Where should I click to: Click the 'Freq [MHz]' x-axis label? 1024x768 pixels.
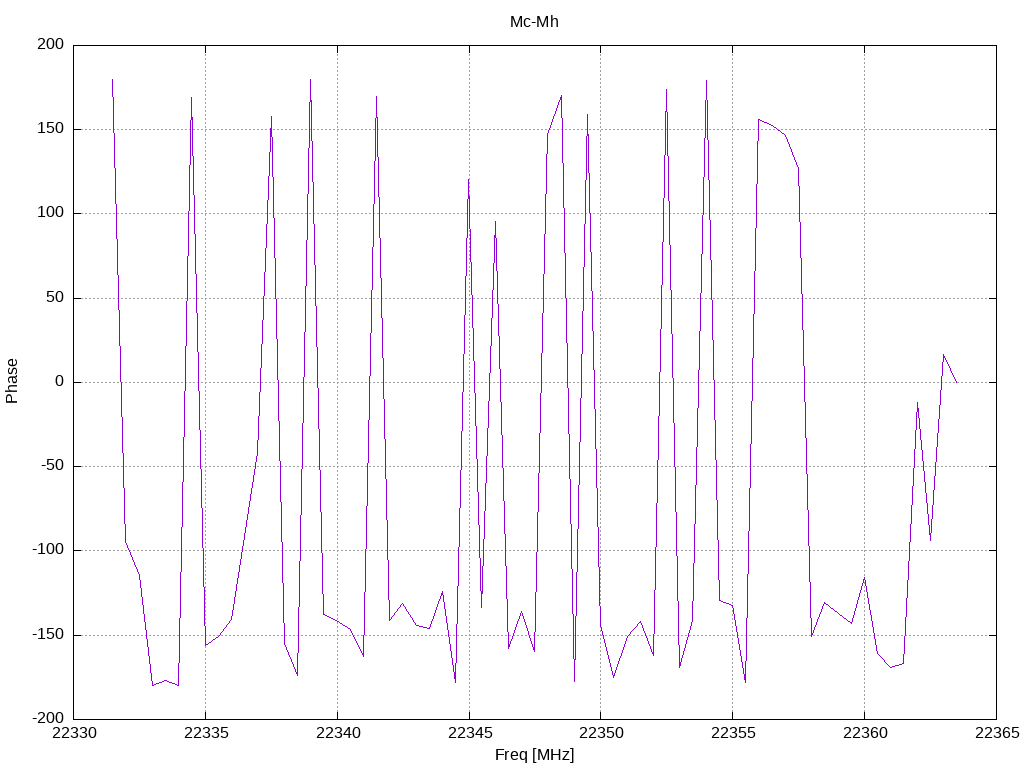click(x=534, y=754)
